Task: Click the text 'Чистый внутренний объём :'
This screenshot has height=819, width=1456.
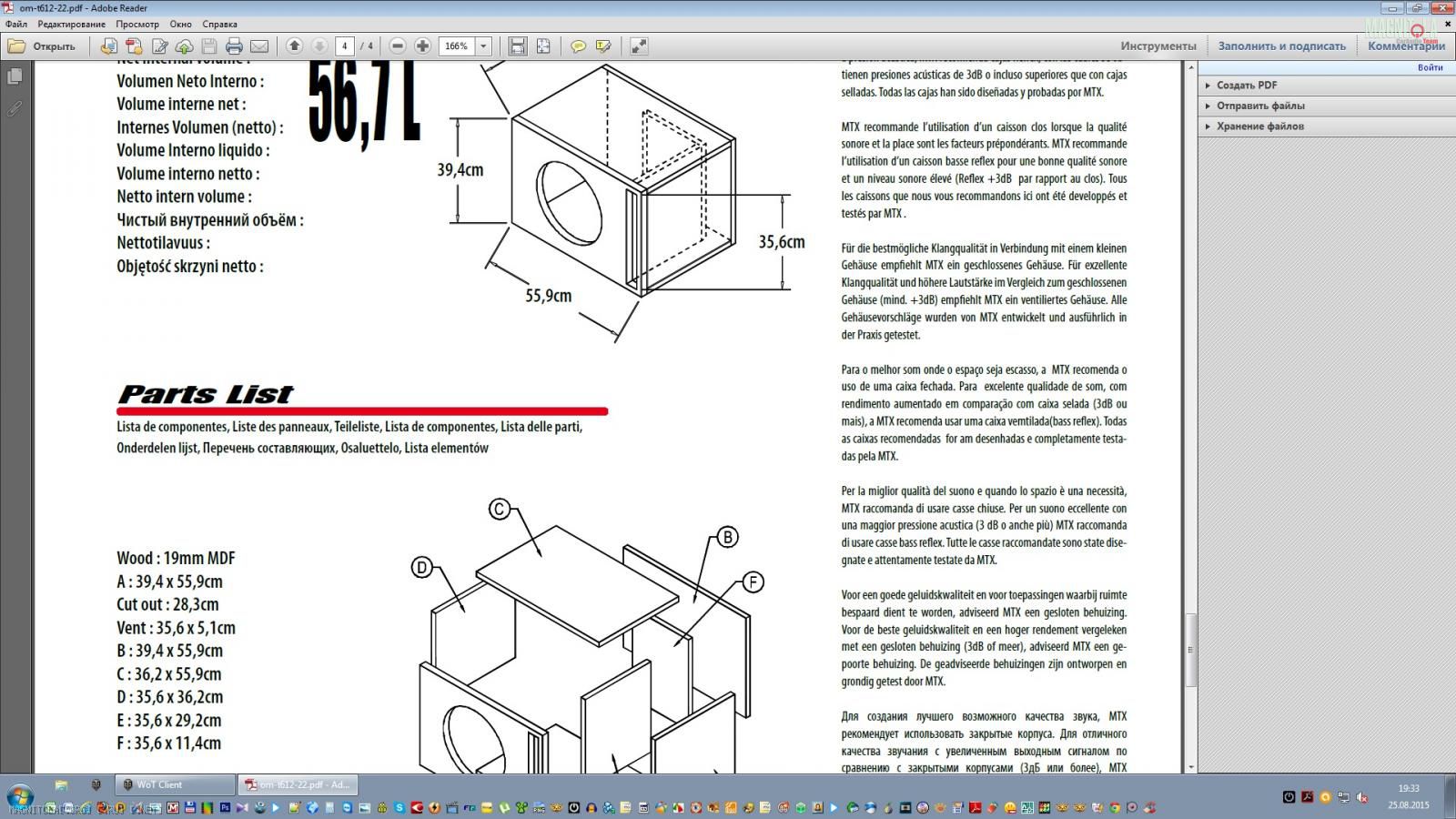Action: coord(210,220)
